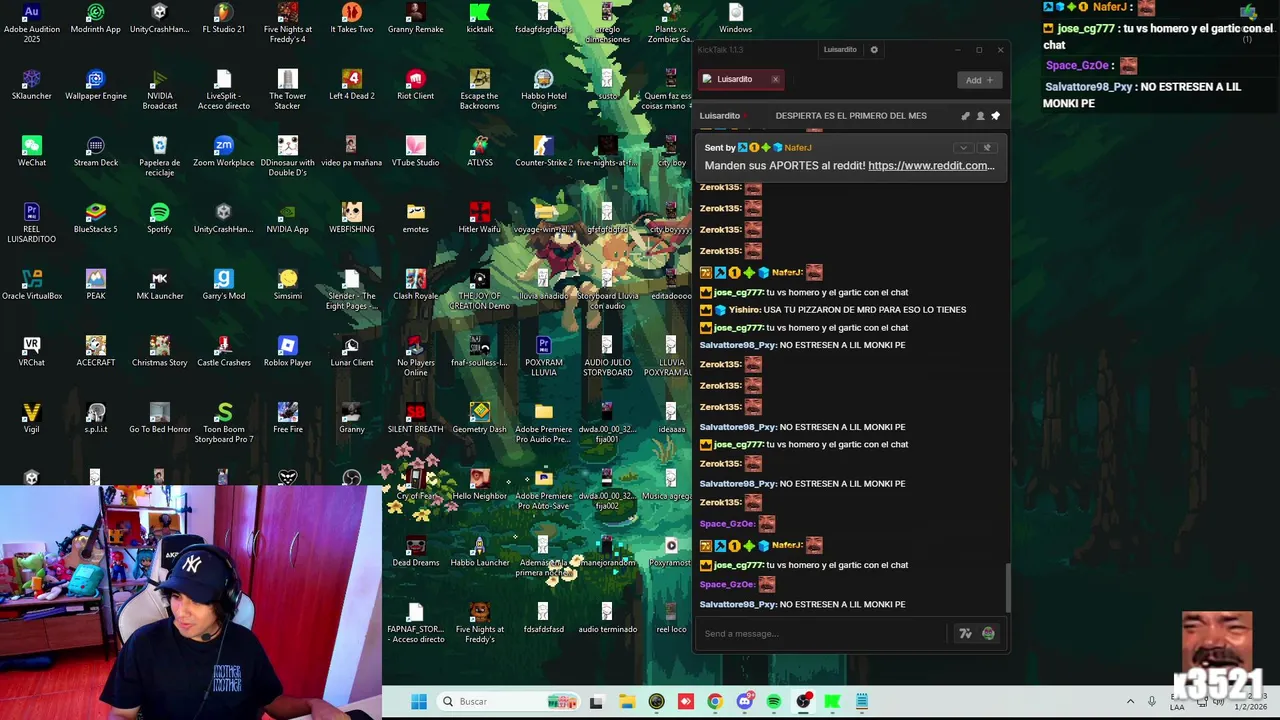Viewport: 1280px width, 720px height.
Task: Open kicktalk desktop shortcut
Action: point(480,20)
